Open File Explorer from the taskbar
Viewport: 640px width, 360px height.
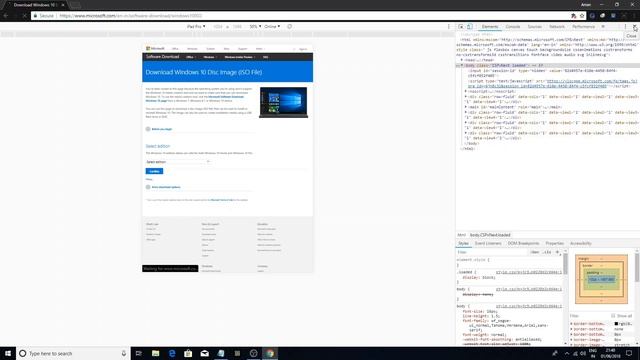pyautogui.click(x=156, y=353)
